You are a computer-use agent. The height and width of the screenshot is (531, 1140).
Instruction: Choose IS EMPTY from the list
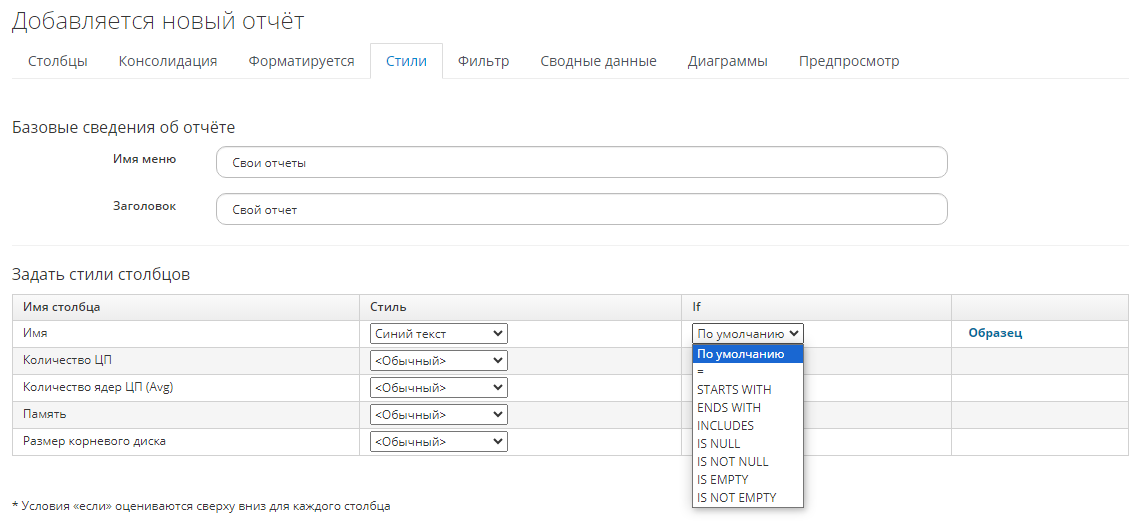[722, 480]
